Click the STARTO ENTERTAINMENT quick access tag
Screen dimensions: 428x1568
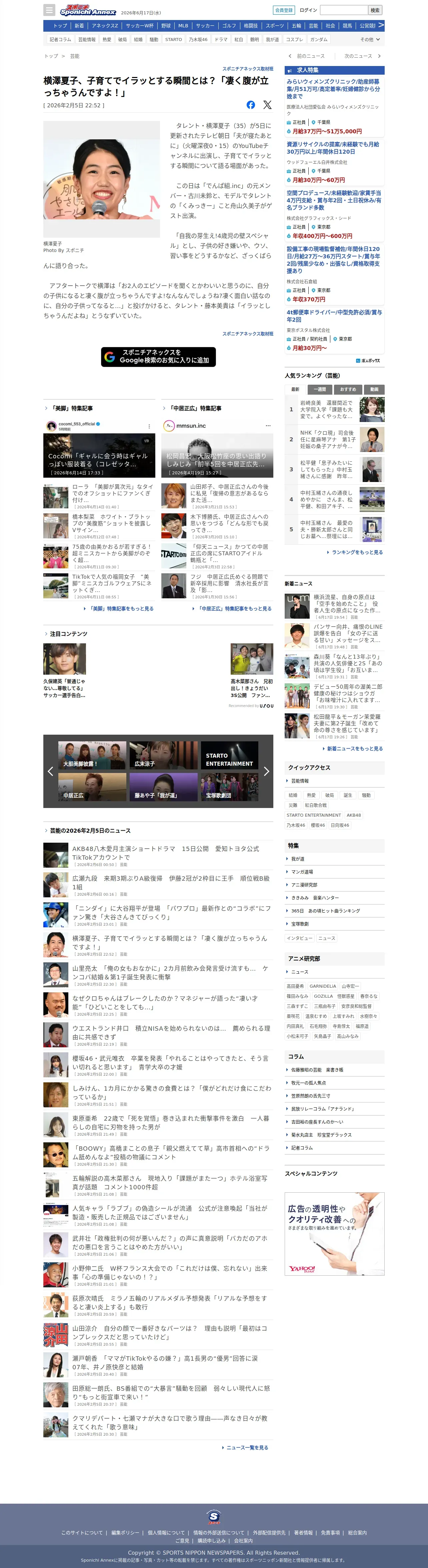coord(314,815)
